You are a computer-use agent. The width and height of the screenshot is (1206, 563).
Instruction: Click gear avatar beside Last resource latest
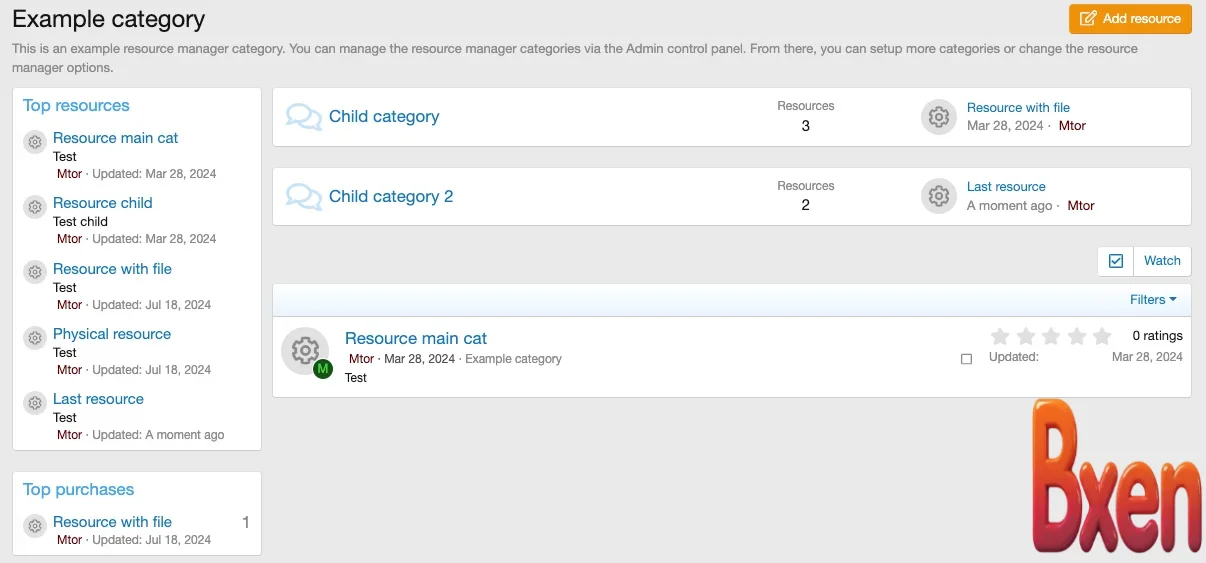point(938,197)
